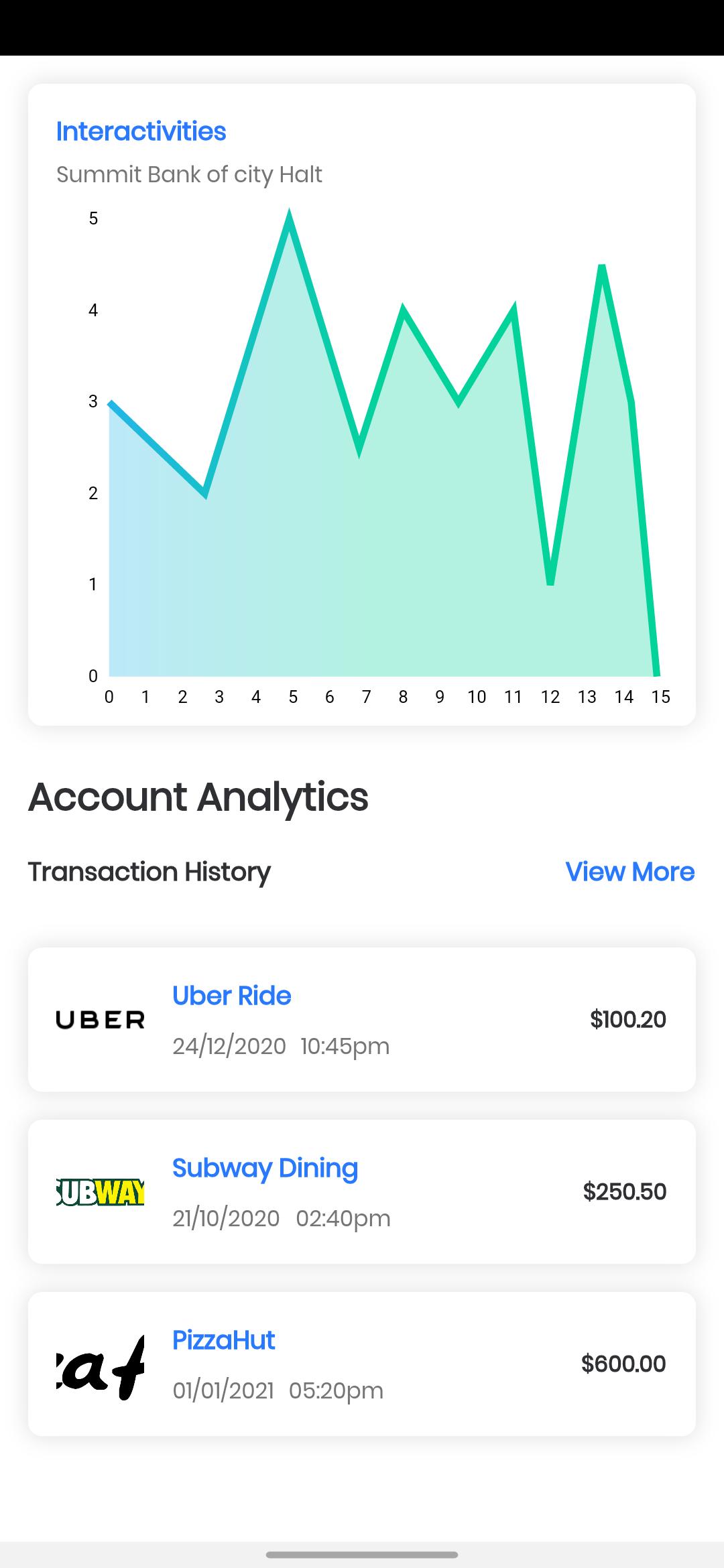
Task: Tap the 24/12/2020 10:45pm timestamp
Action: [281, 1046]
